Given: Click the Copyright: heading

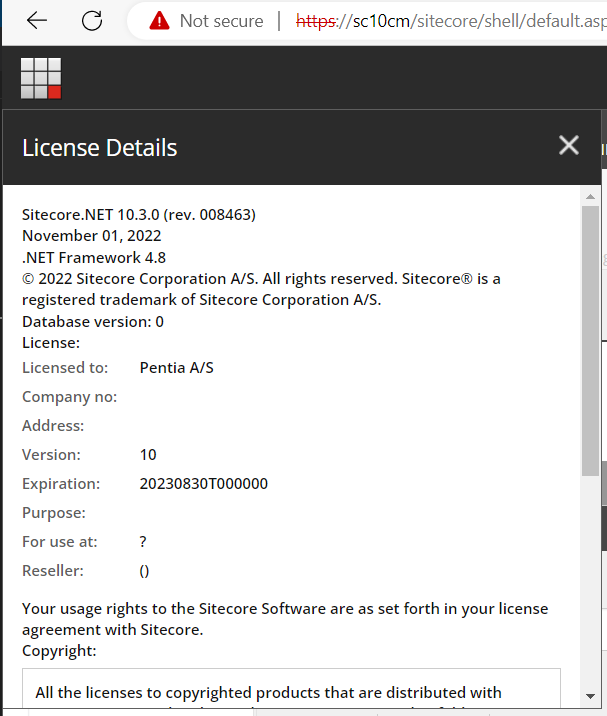Looking at the screenshot, I should (x=59, y=651).
